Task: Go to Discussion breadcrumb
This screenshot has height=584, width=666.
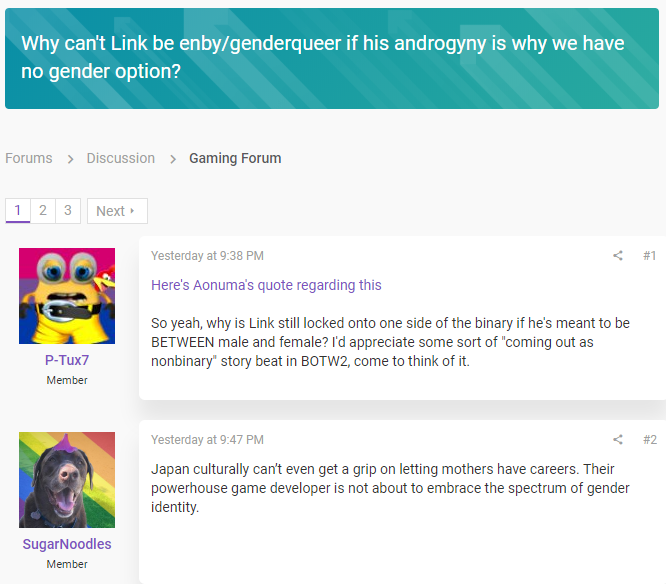Action: click(x=121, y=158)
